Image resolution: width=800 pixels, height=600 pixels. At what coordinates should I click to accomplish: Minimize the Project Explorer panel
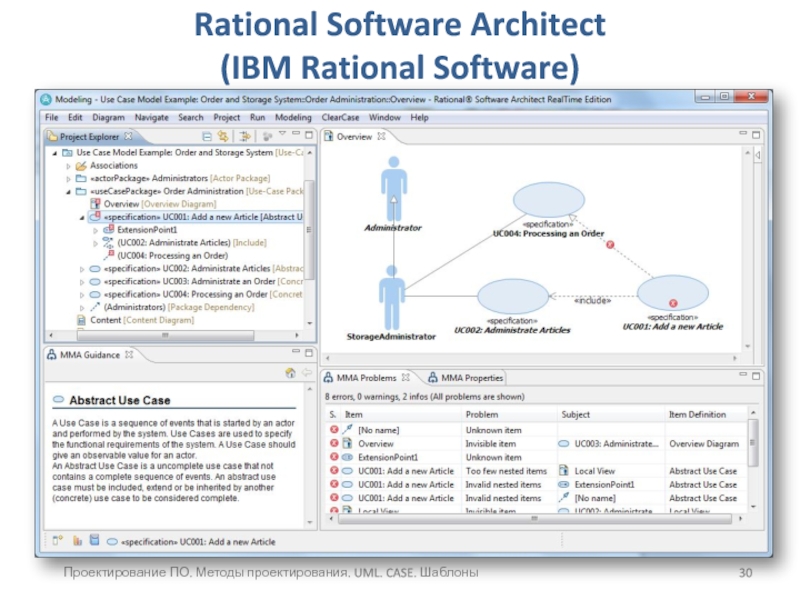296,134
